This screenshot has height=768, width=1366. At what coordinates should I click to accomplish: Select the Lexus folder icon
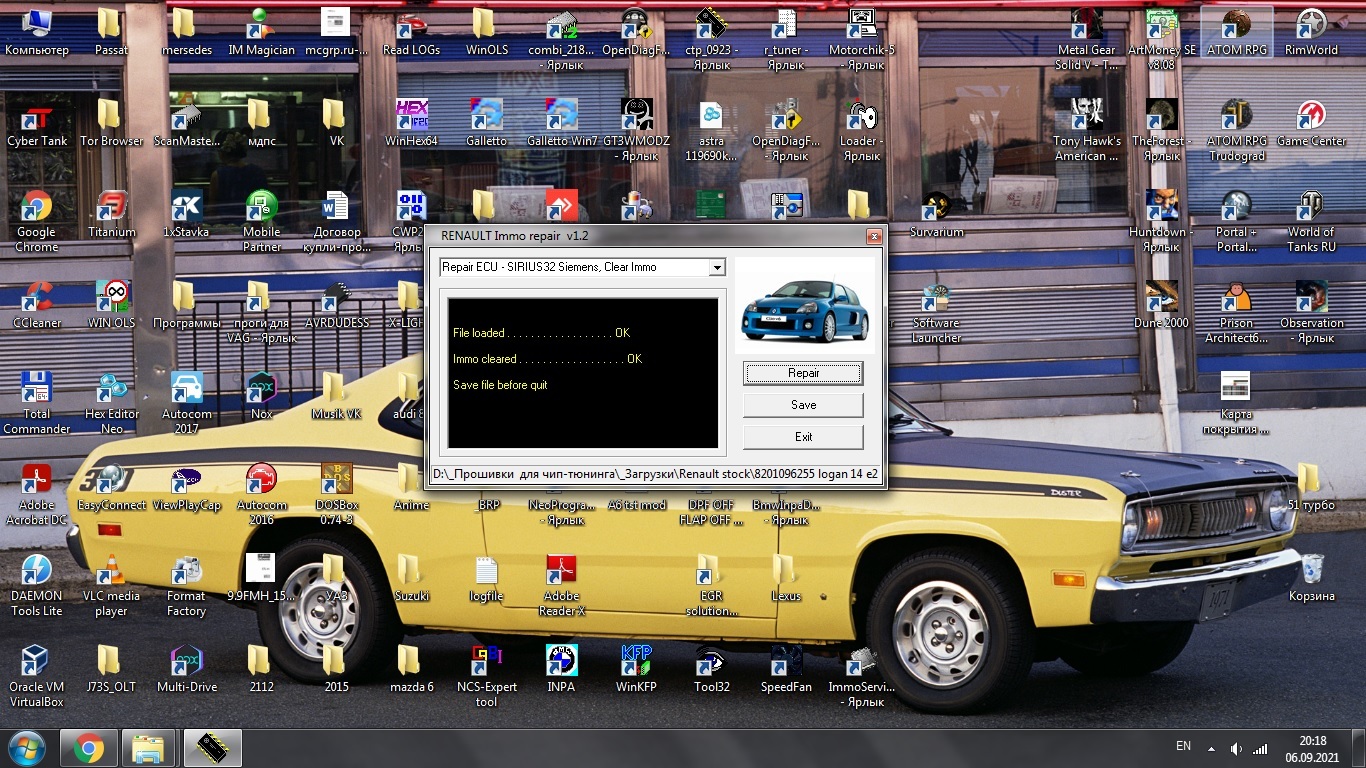pos(786,578)
